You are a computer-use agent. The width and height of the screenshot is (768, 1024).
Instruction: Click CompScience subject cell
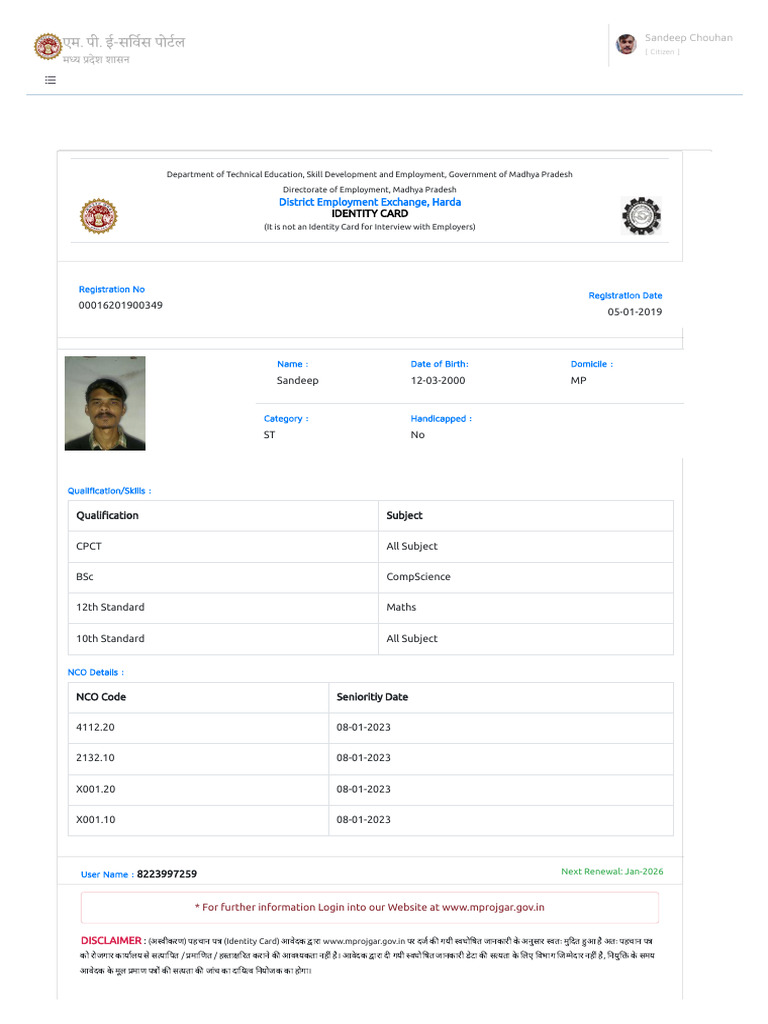click(526, 577)
